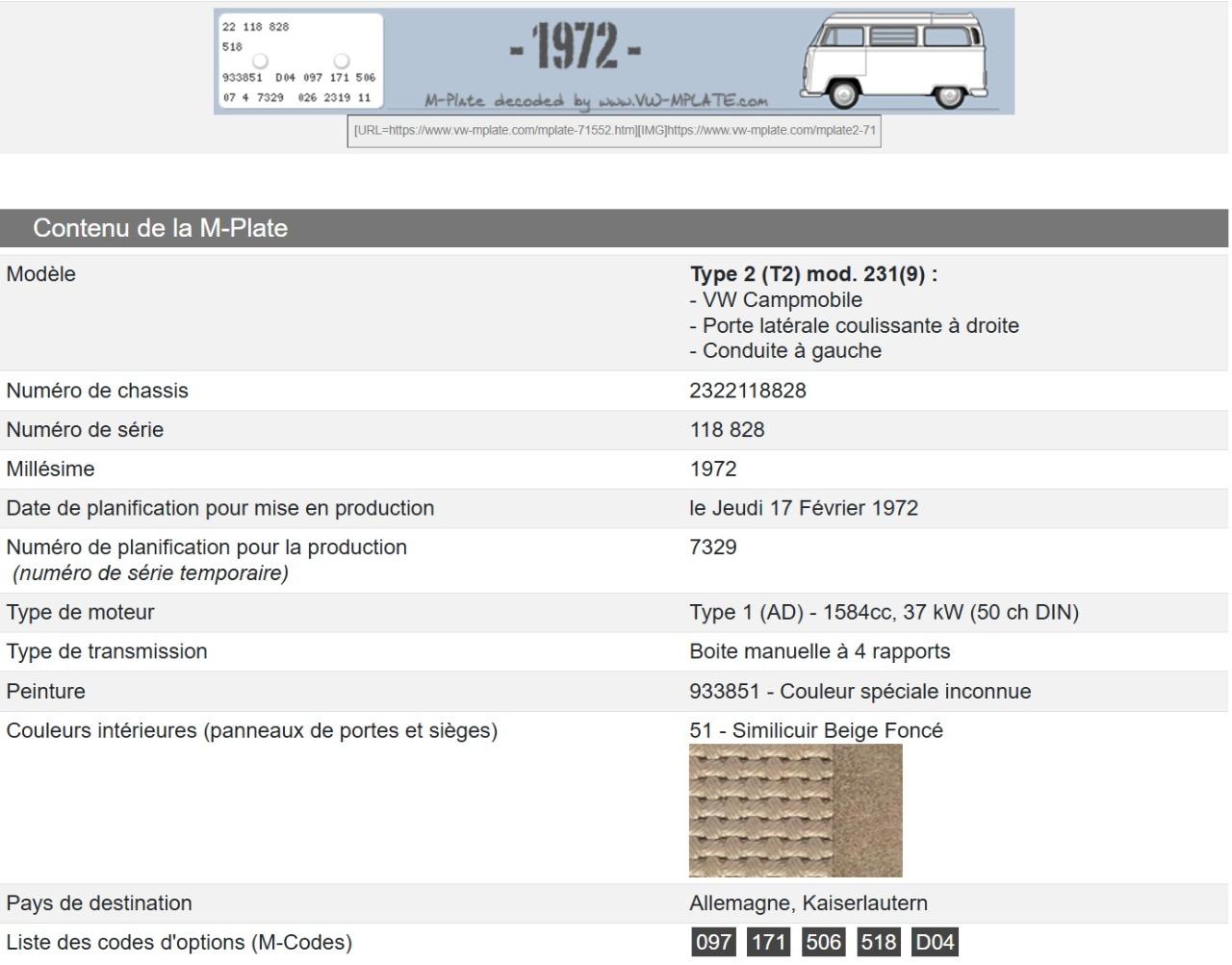This screenshot has width=1232, height=965.
Task: Click the Contenu de la M-Plate header
Action: (160, 228)
